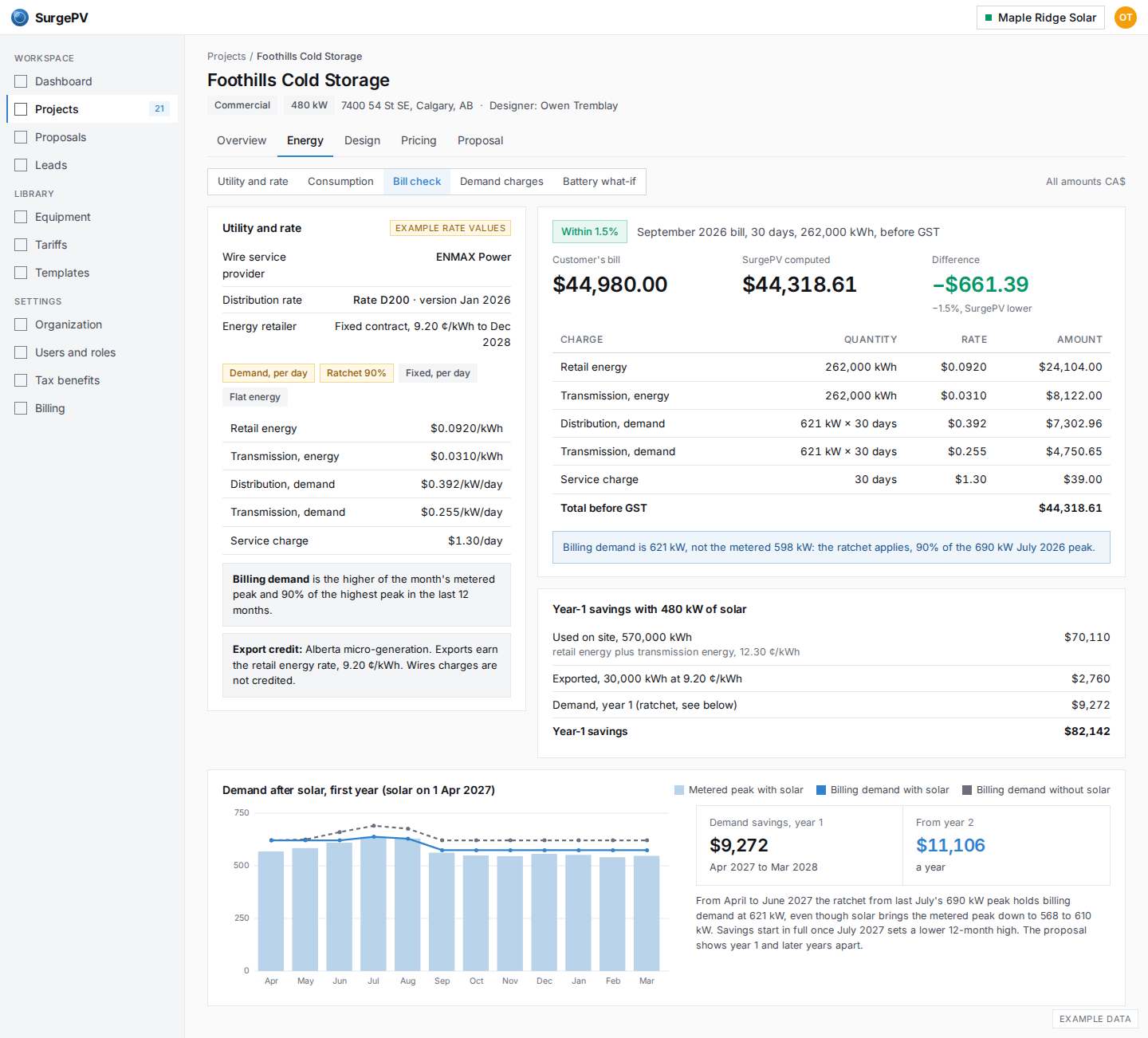This screenshot has height=1038, width=1148.
Task: Click the Billing demand without solar legend swatch
Action: tap(967, 790)
